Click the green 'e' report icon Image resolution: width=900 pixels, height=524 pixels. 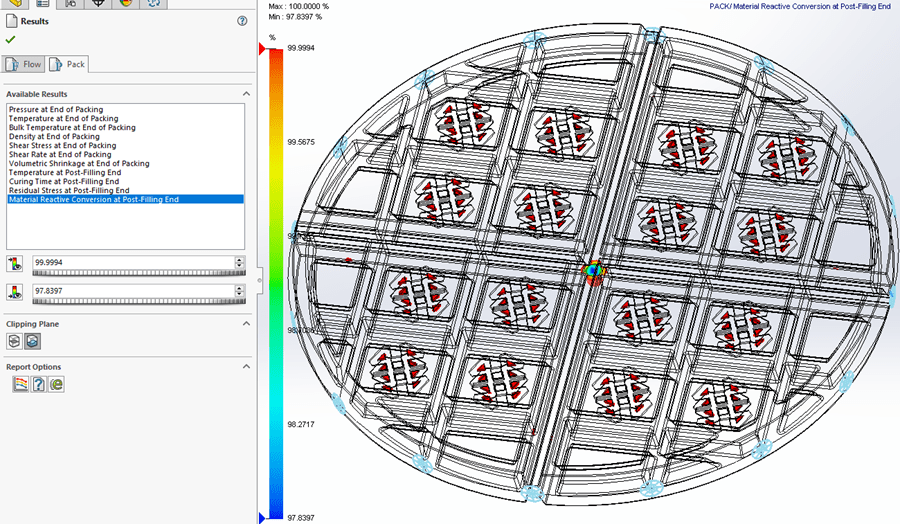tap(56, 384)
